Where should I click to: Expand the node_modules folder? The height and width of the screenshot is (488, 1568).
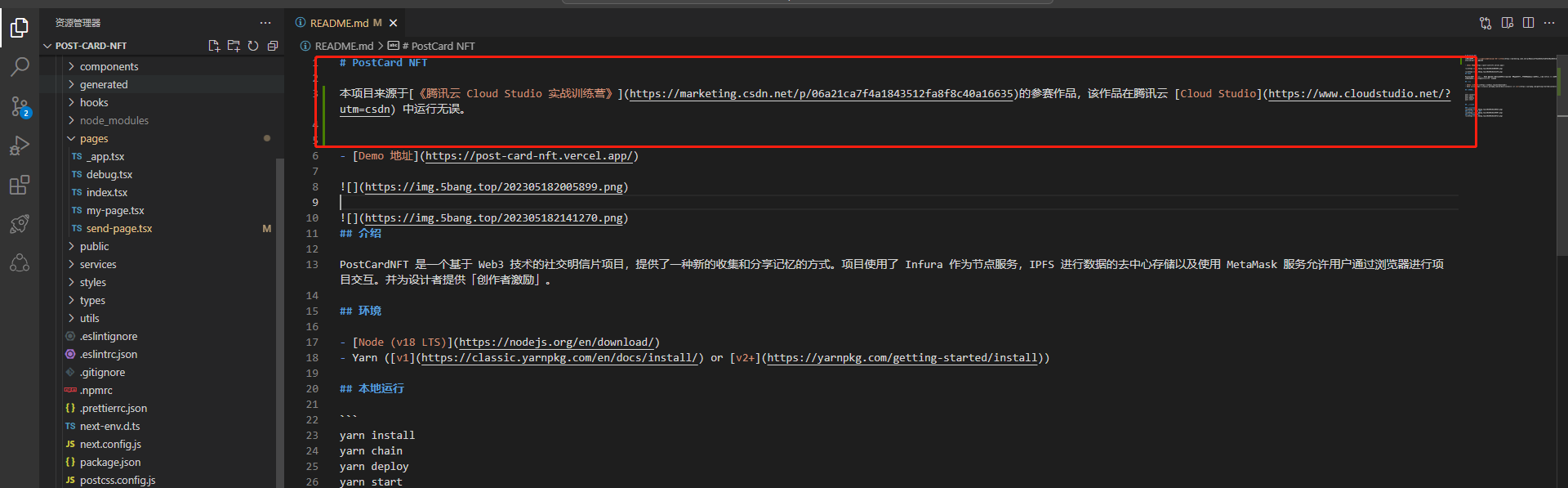pos(114,120)
